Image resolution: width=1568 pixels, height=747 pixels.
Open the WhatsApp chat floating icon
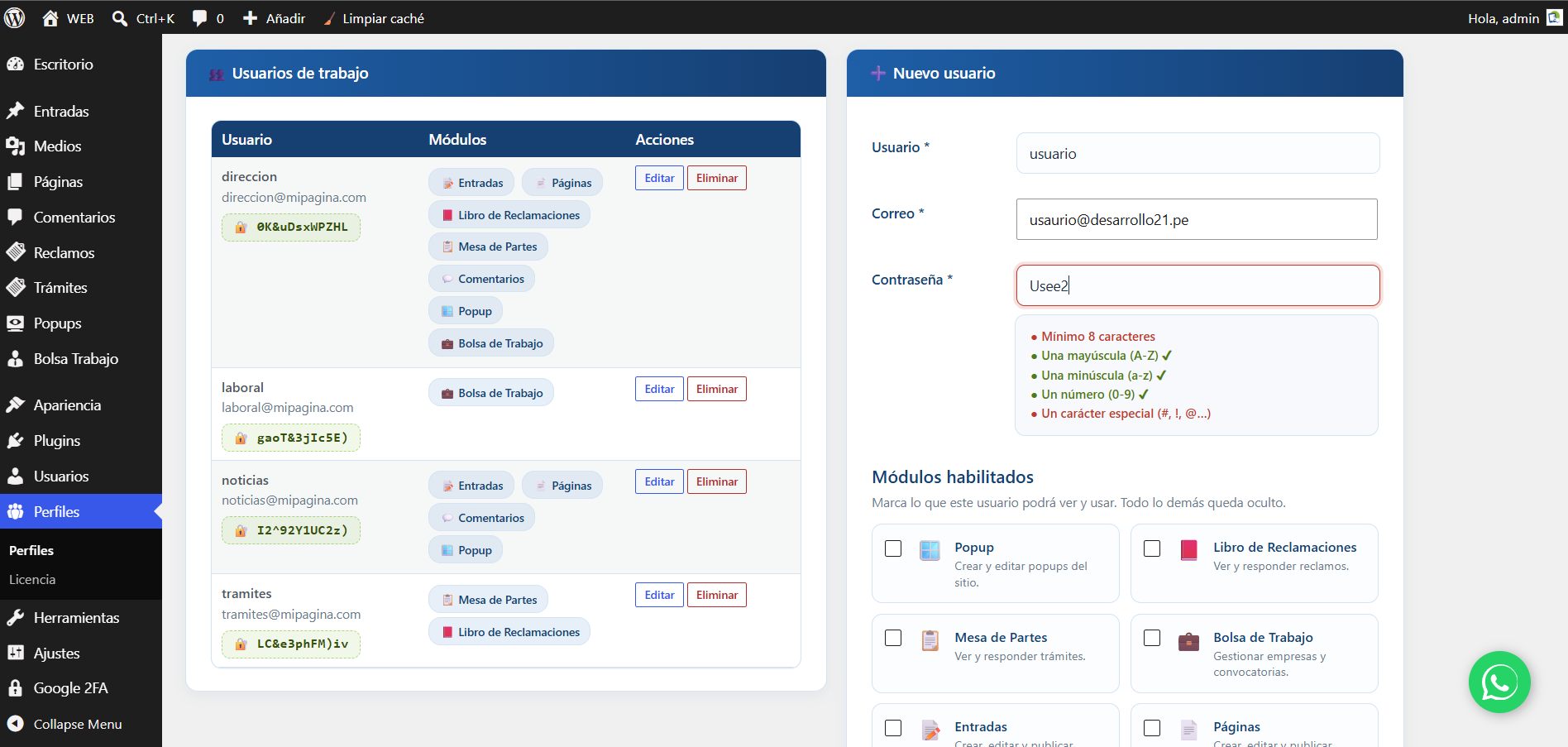[1499, 682]
